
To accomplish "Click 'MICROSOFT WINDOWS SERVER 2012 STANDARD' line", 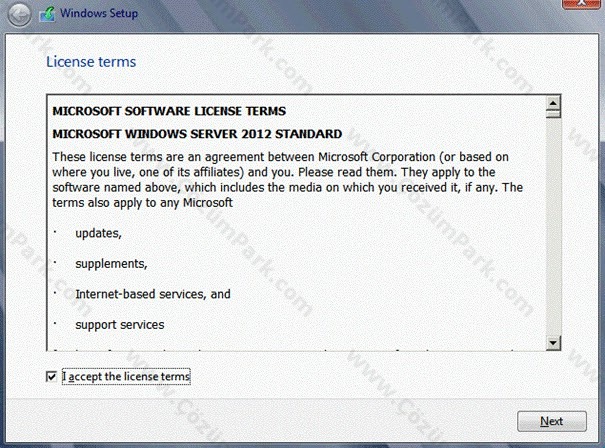I will (197, 134).
